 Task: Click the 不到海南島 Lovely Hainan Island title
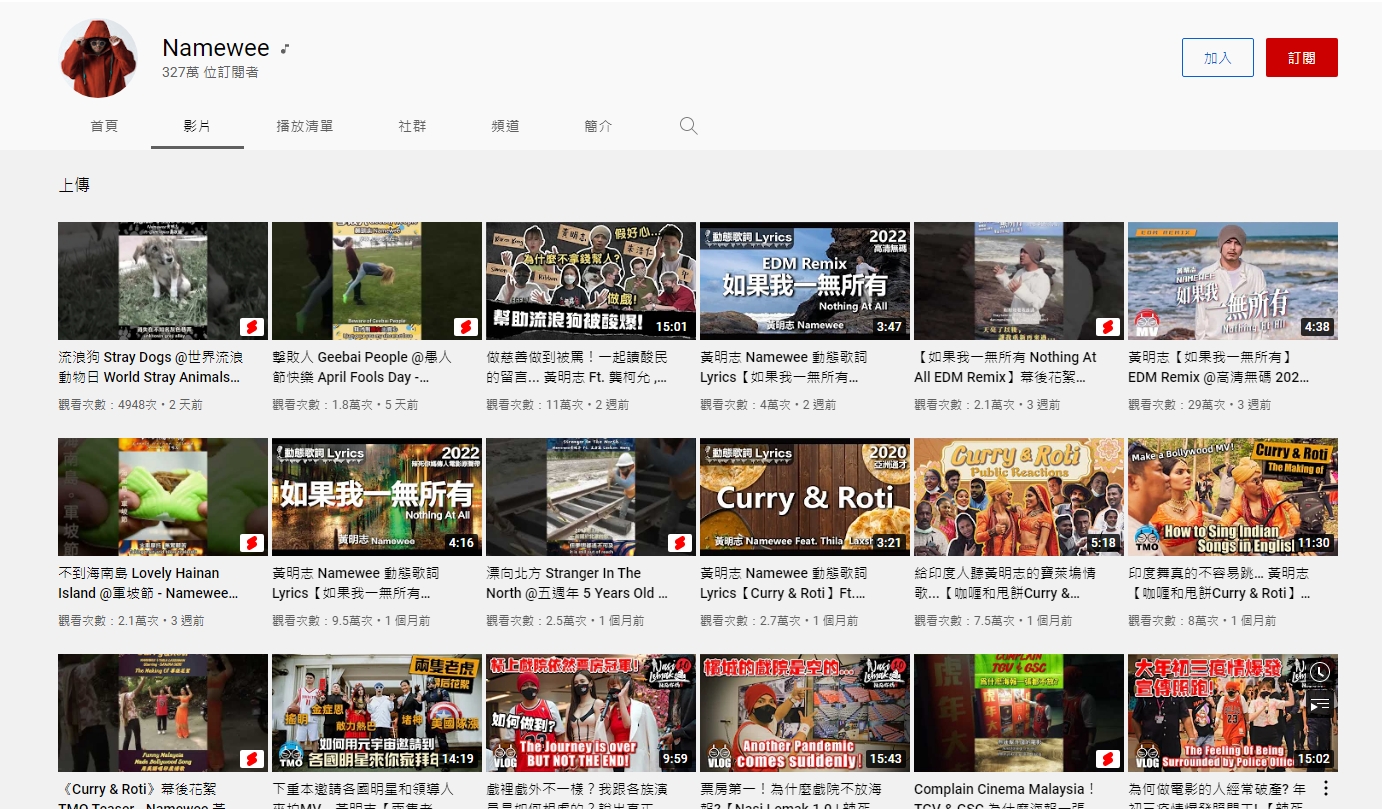click(149, 583)
